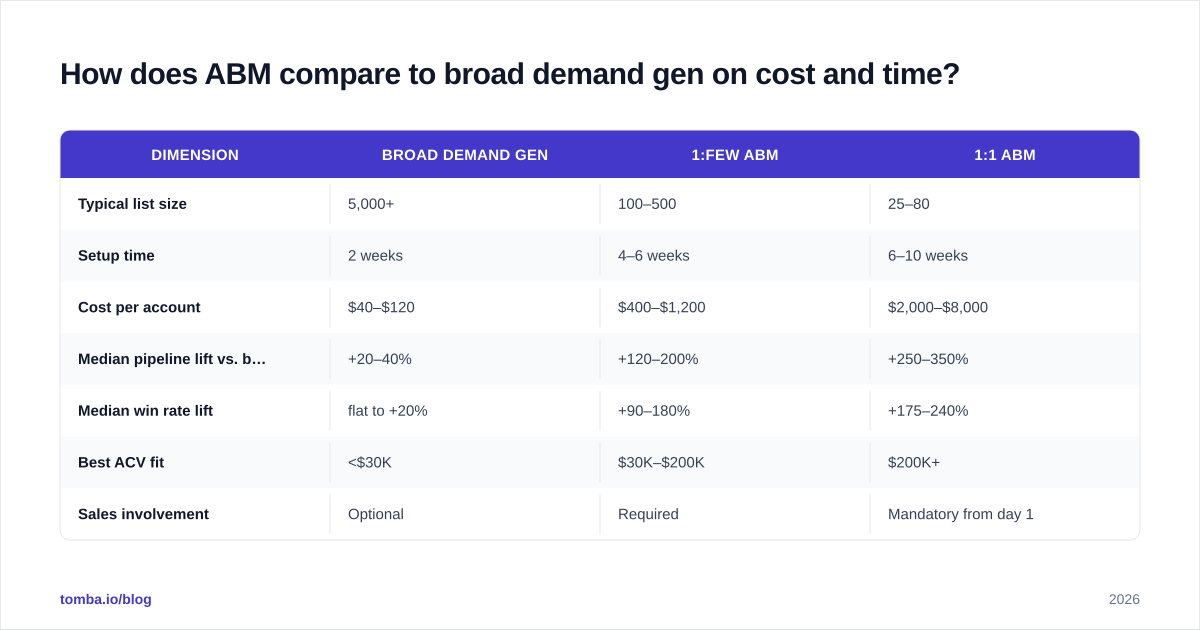This screenshot has width=1200, height=630.
Task: Click the page title about ABM comparison
Action: click(x=510, y=74)
